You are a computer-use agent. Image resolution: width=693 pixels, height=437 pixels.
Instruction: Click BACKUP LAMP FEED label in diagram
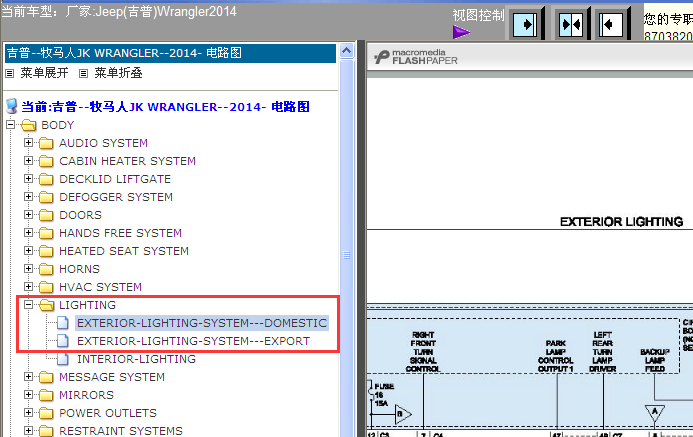[x=655, y=360]
